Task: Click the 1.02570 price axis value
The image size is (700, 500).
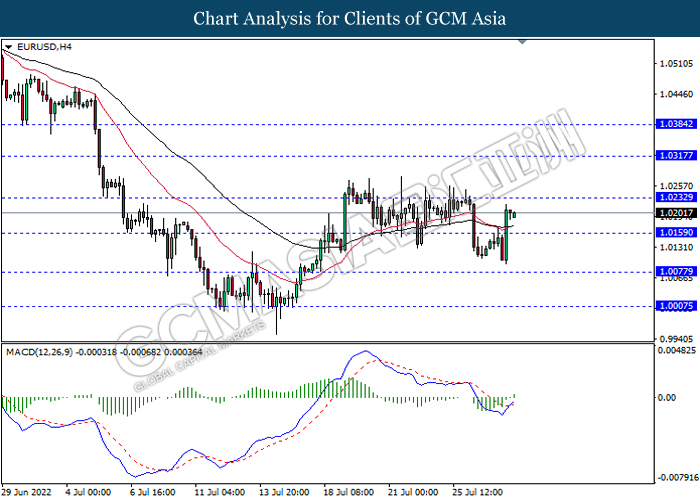Action: pos(676,186)
